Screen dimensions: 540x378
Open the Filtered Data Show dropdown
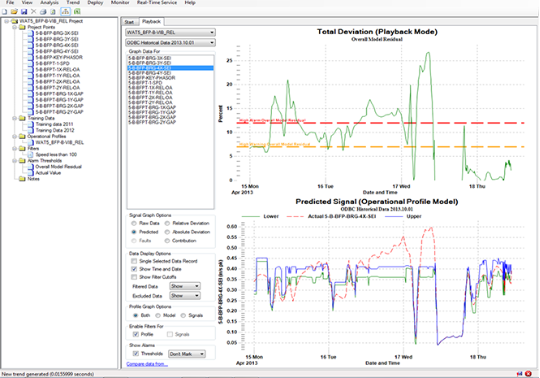point(185,286)
